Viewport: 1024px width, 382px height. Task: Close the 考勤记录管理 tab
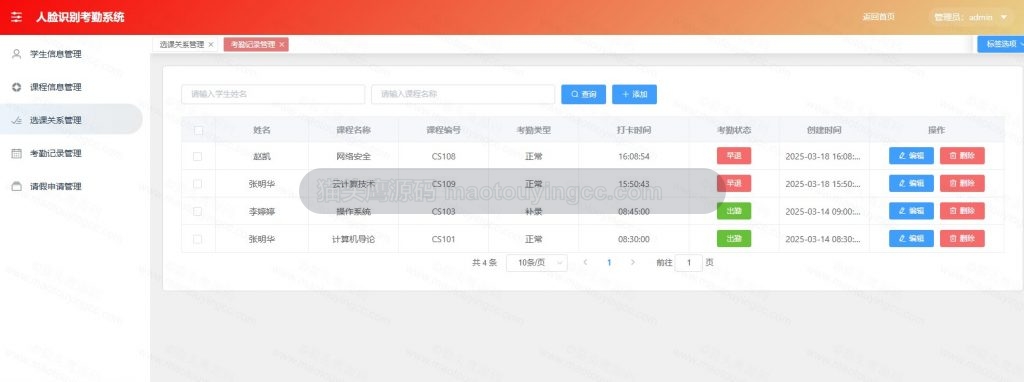(281, 44)
